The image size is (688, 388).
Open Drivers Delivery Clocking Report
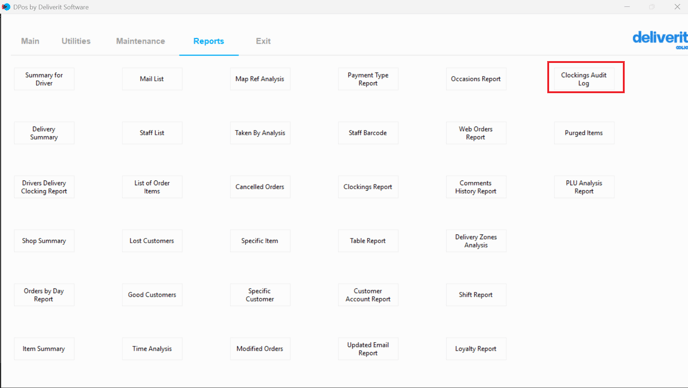coord(44,187)
